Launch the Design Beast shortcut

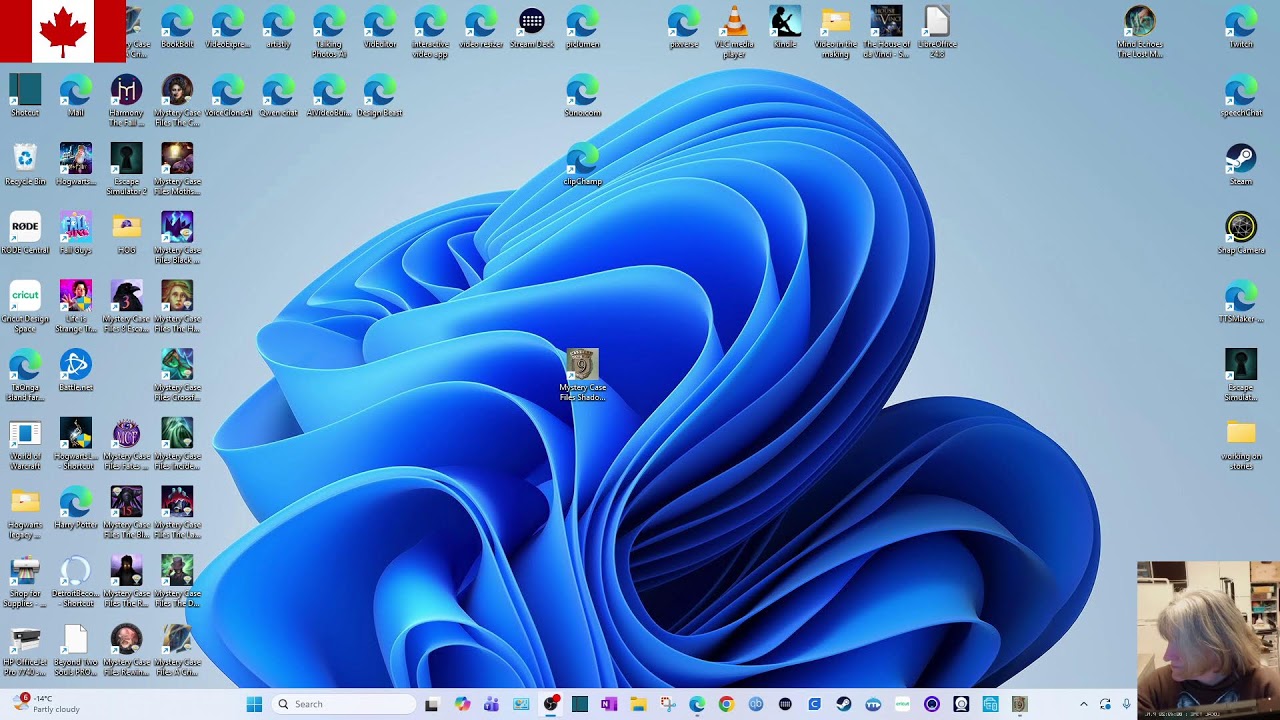click(x=380, y=96)
